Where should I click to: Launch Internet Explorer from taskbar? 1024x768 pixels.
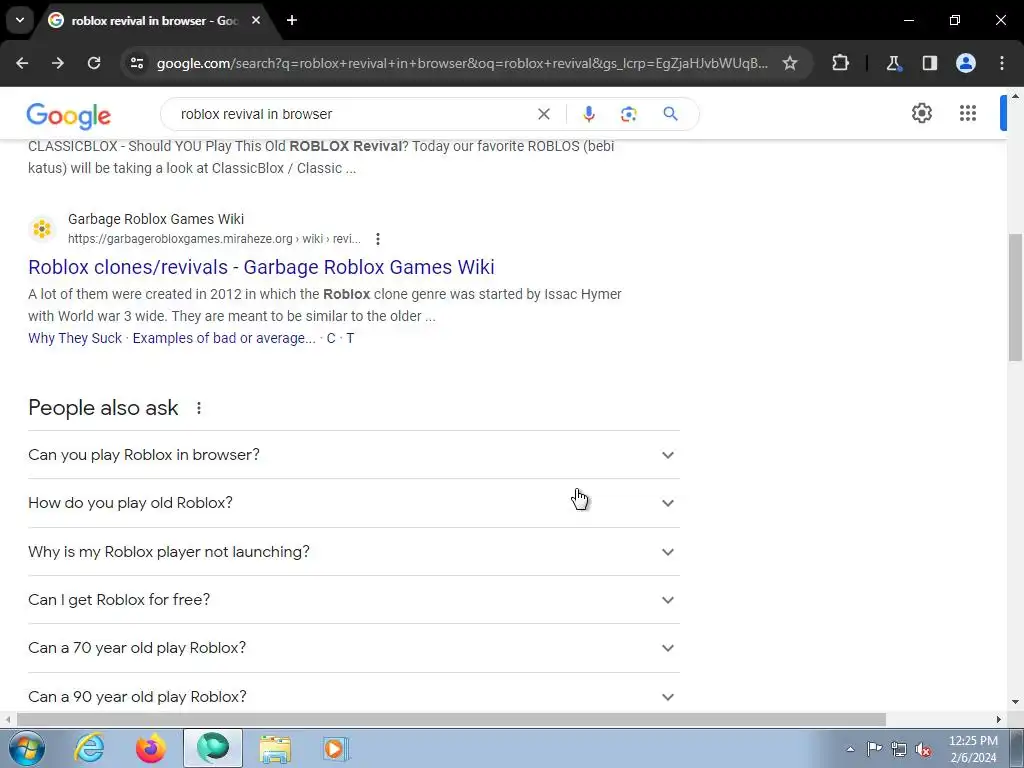89,748
